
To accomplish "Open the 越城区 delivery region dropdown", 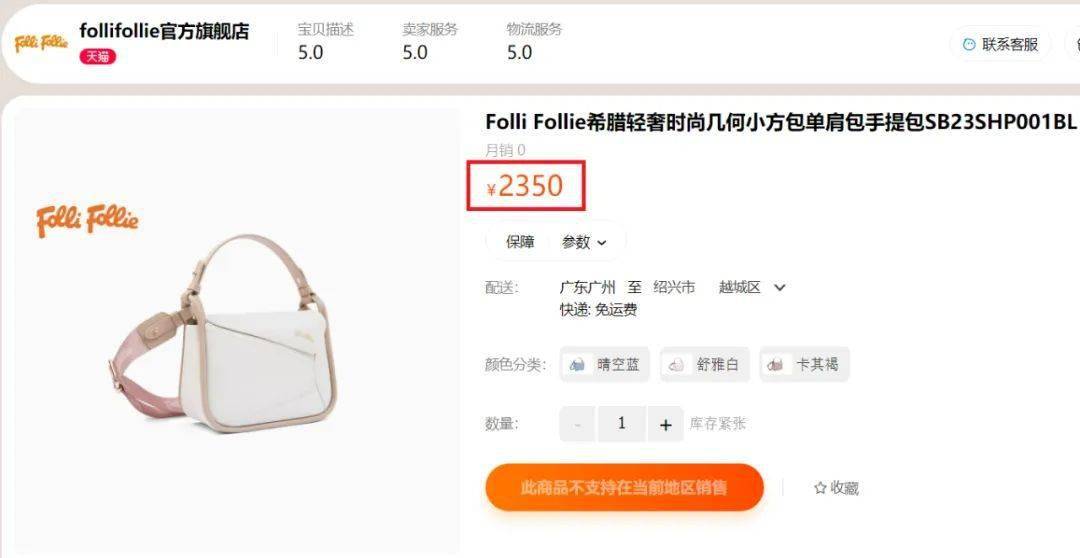I will point(752,287).
